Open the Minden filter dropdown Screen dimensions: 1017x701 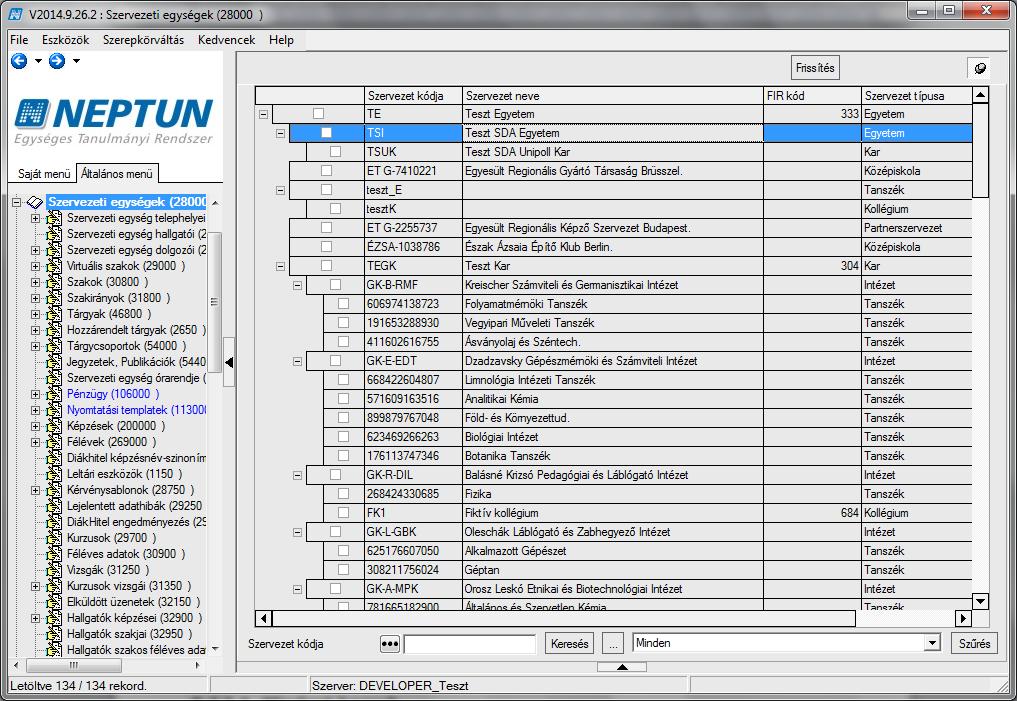(x=932, y=643)
